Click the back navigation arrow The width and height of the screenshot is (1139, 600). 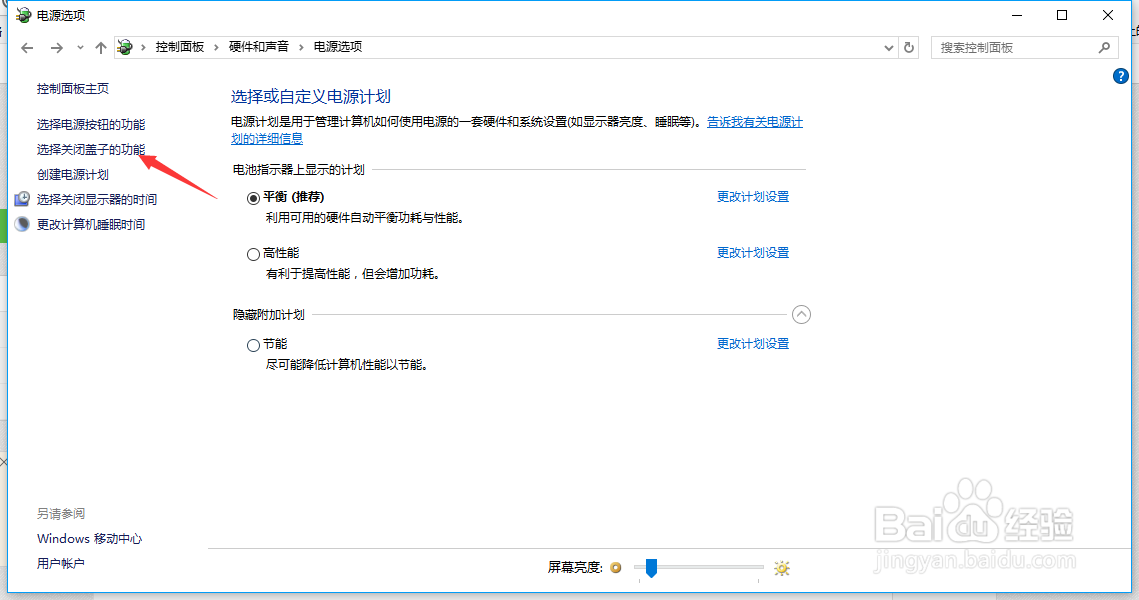(26, 46)
